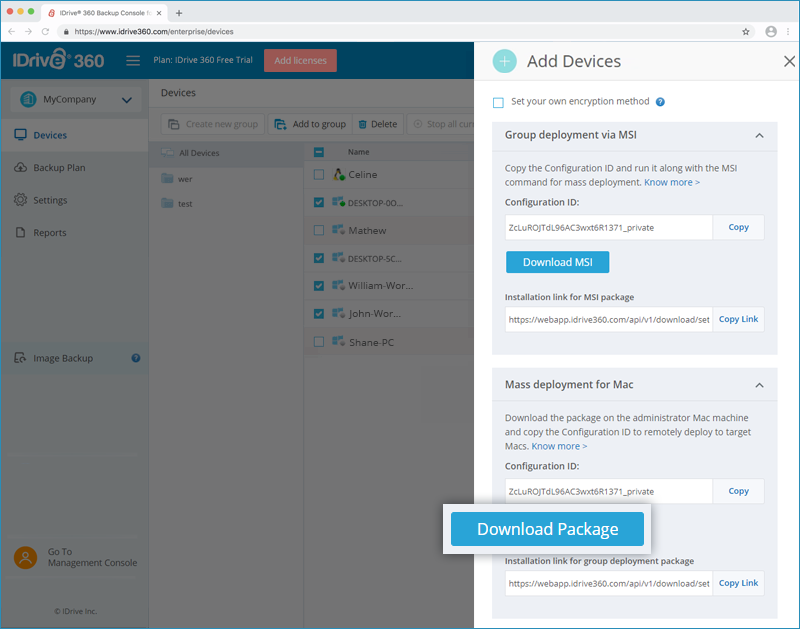
Task: Click the MSI Configuration ID field
Action: [x=609, y=228]
